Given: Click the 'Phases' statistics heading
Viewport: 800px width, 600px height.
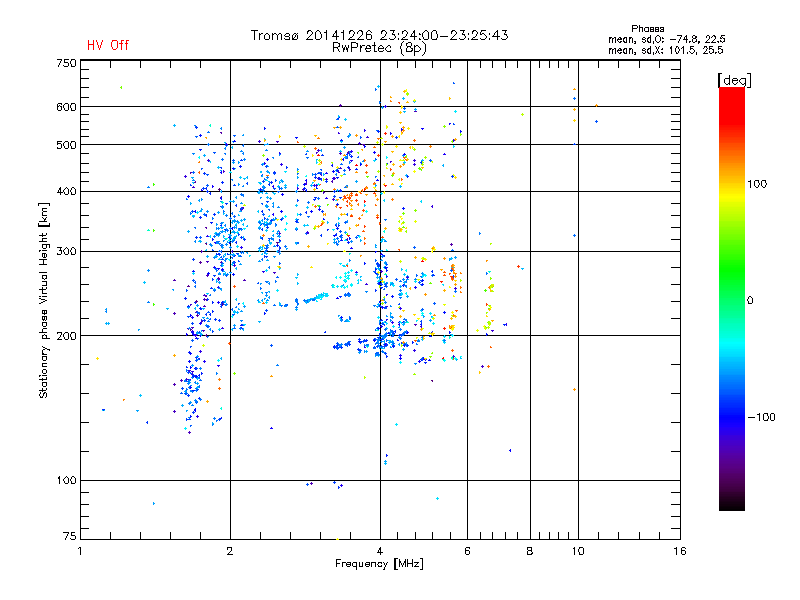Looking at the screenshot, I should [x=647, y=29].
